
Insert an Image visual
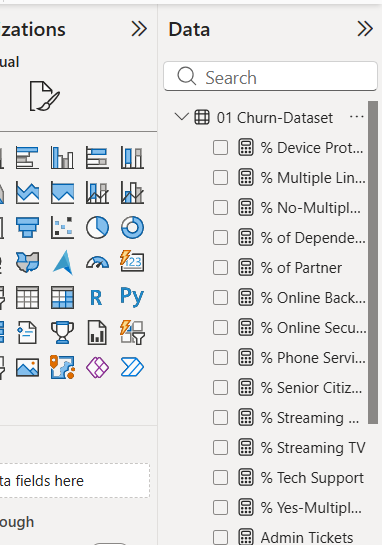point(27,368)
